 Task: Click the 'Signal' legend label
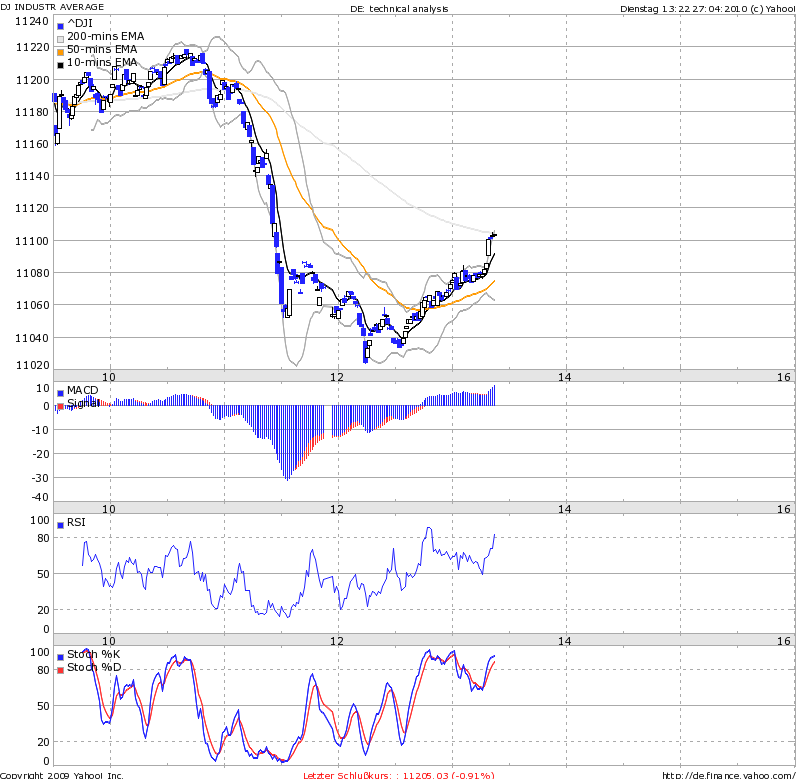point(83,404)
